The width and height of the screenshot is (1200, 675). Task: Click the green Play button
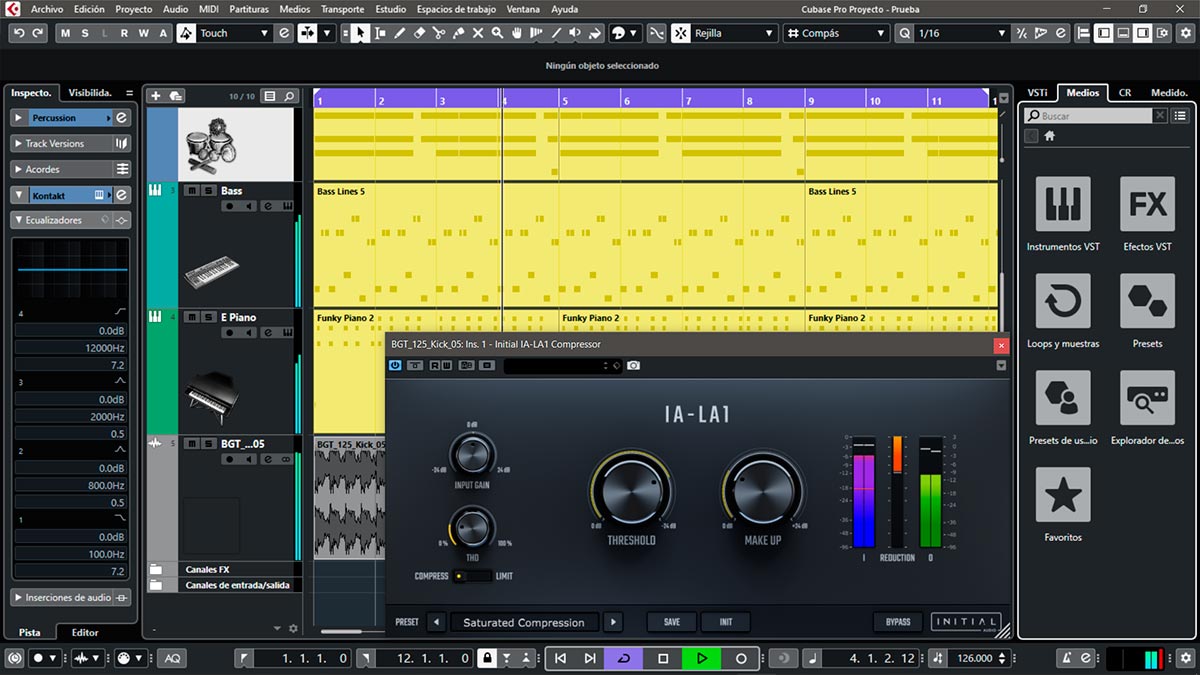tap(702, 658)
